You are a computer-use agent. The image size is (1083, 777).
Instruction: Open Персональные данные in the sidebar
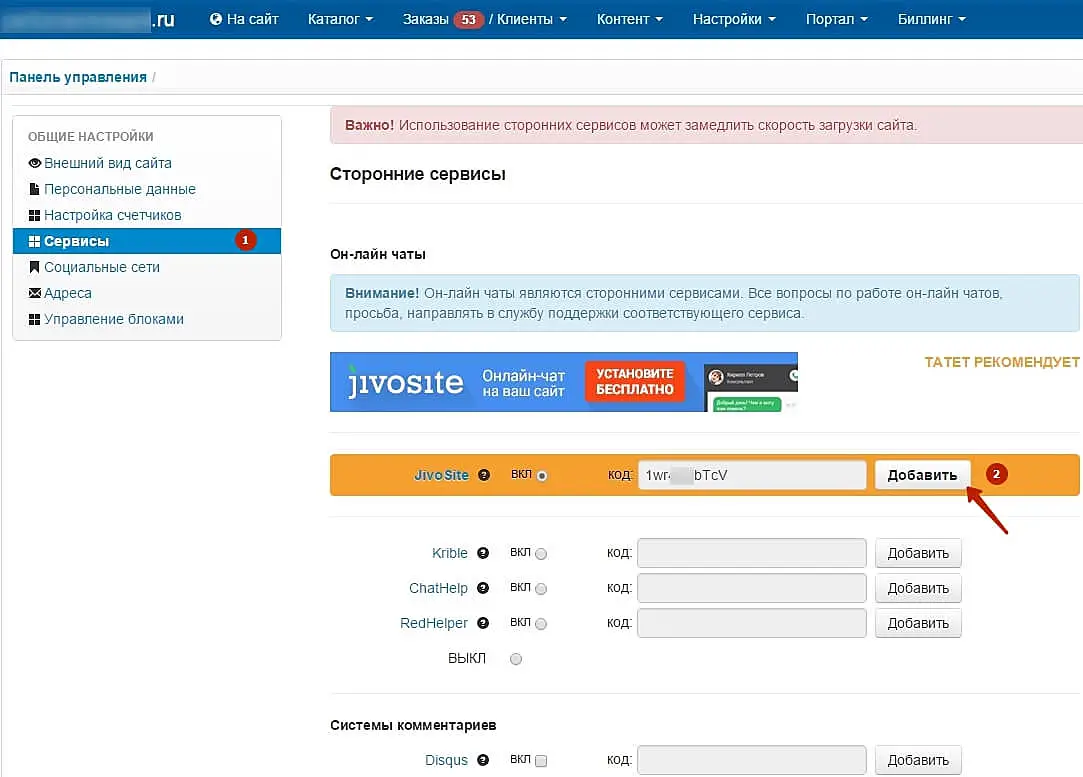(119, 189)
